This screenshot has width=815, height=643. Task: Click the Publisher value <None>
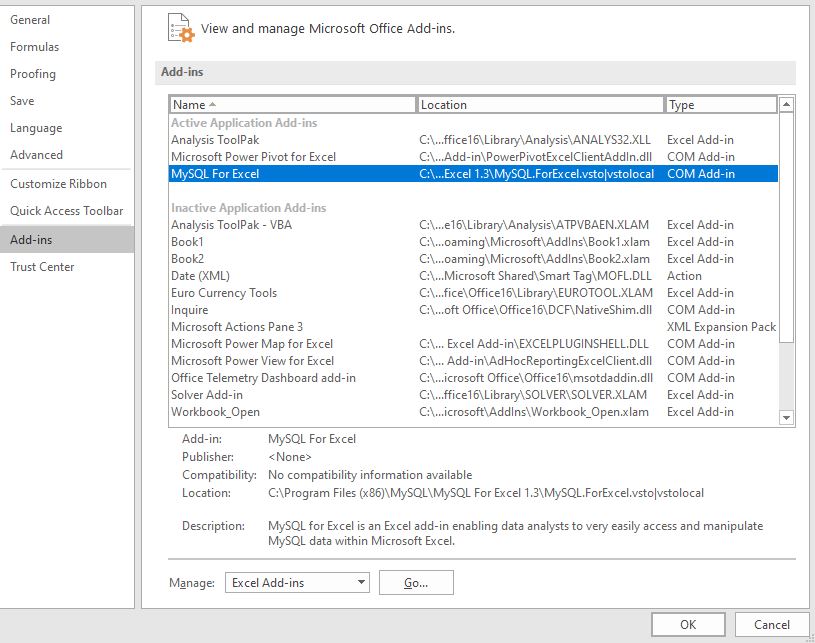(x=290, y=457)
